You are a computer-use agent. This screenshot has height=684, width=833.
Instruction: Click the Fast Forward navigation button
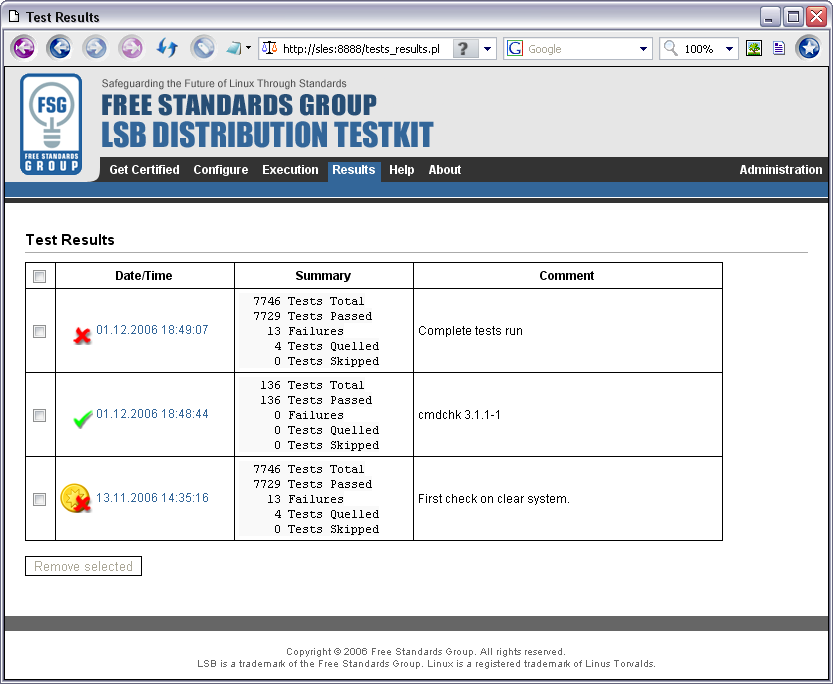tap(131, 48)
